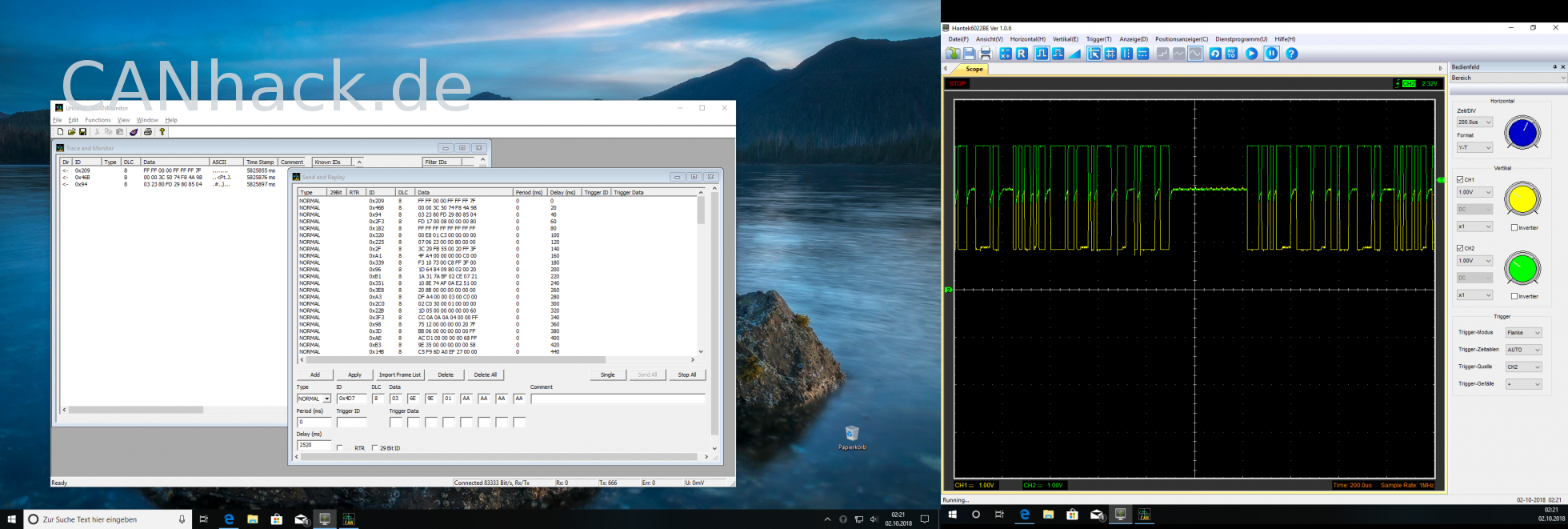
Task: Pin the Bedienfeld panel
Action: pyautogui.click(x=1554, y=67)
